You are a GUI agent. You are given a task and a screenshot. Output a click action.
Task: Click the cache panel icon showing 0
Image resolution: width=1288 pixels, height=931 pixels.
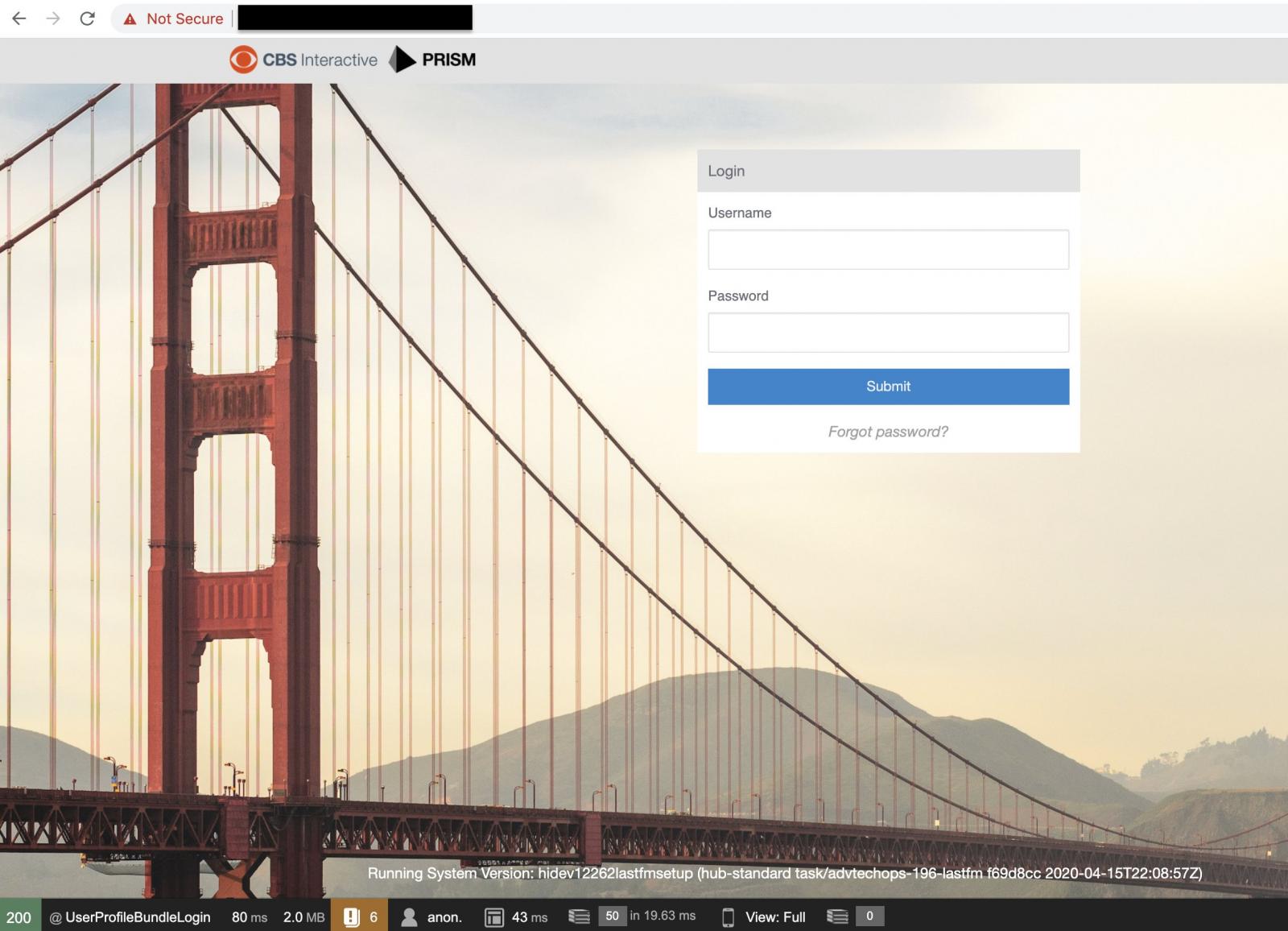836,917
